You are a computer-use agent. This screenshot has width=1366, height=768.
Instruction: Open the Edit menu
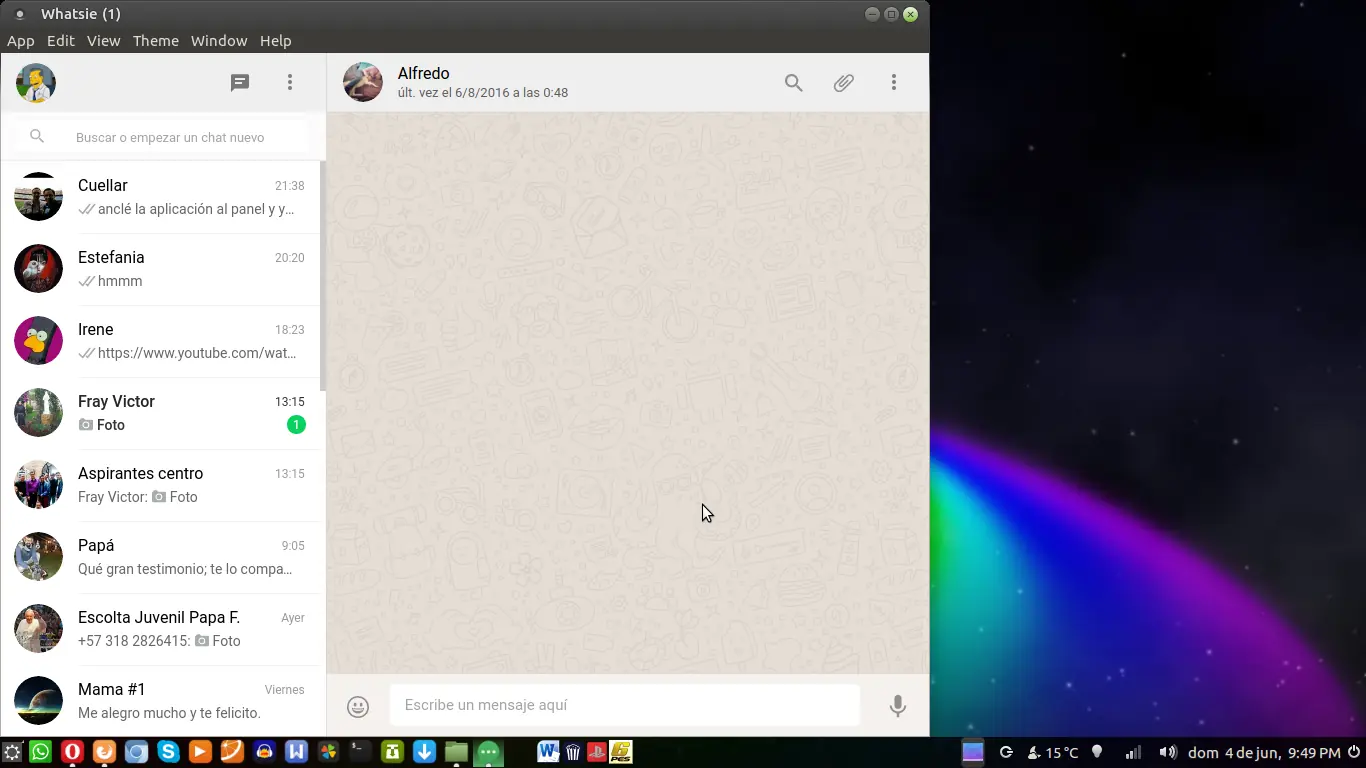[61, 41]
